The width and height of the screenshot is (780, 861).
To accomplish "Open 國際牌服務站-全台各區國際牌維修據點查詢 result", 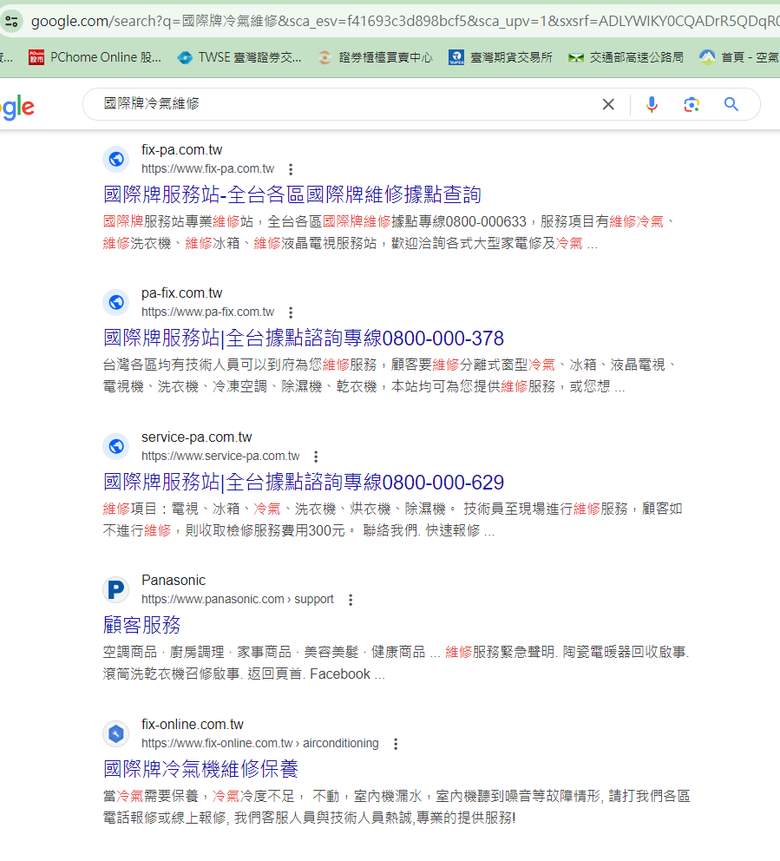I will pyautogui.click(x=292, y=194).
